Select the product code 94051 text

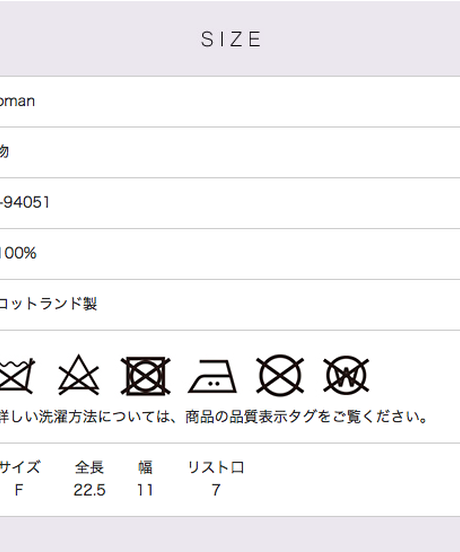point(25,202)
